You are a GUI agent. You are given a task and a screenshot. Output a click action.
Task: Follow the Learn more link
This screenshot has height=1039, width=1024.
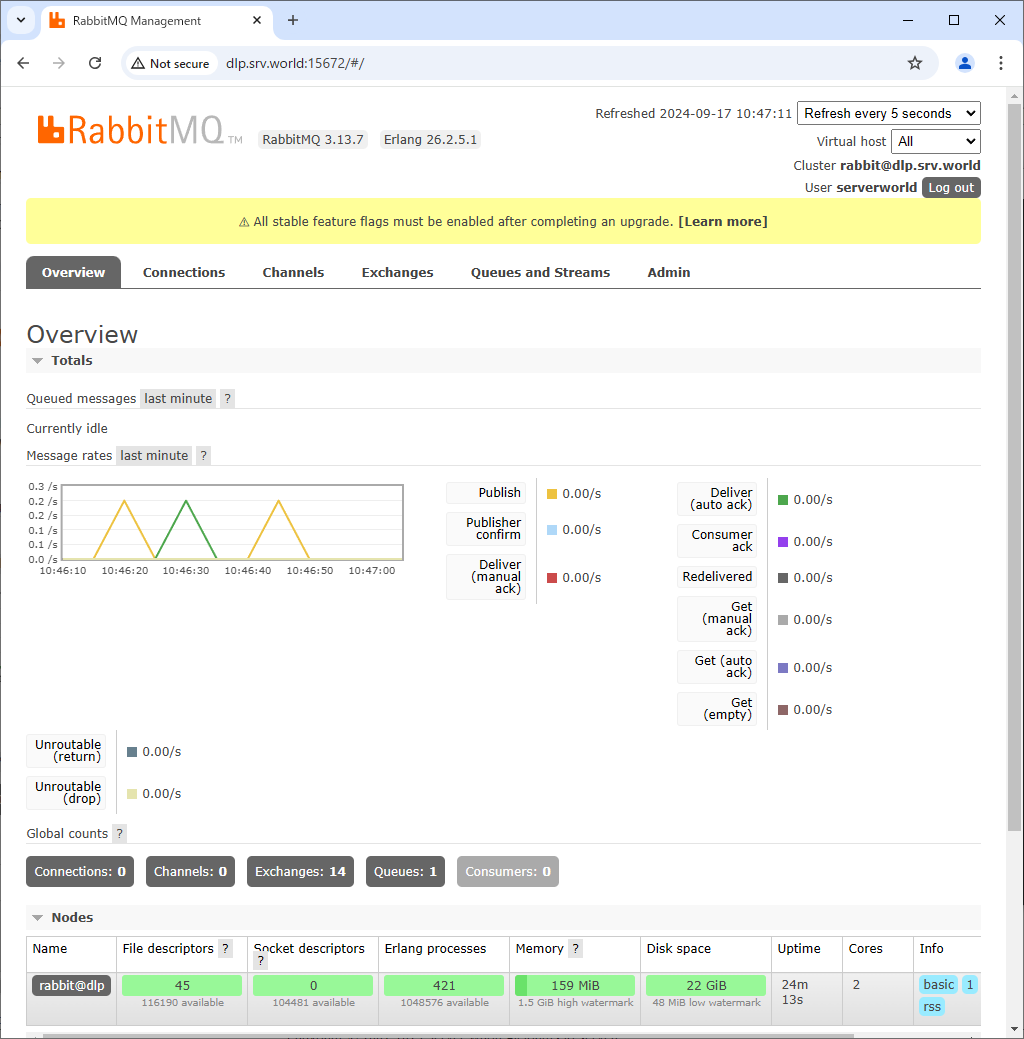[722, 221]
